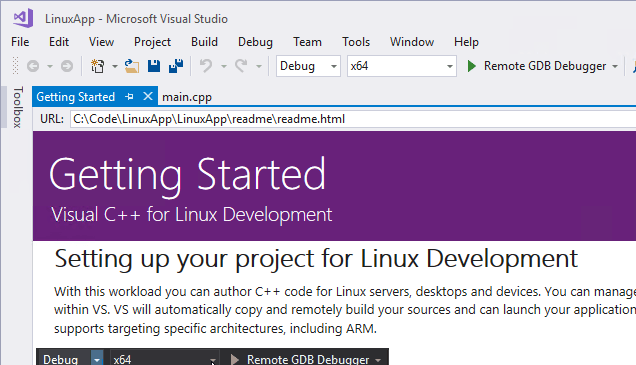
Task: Open the Debug configuration dropdown
Action: click(308, 66)
